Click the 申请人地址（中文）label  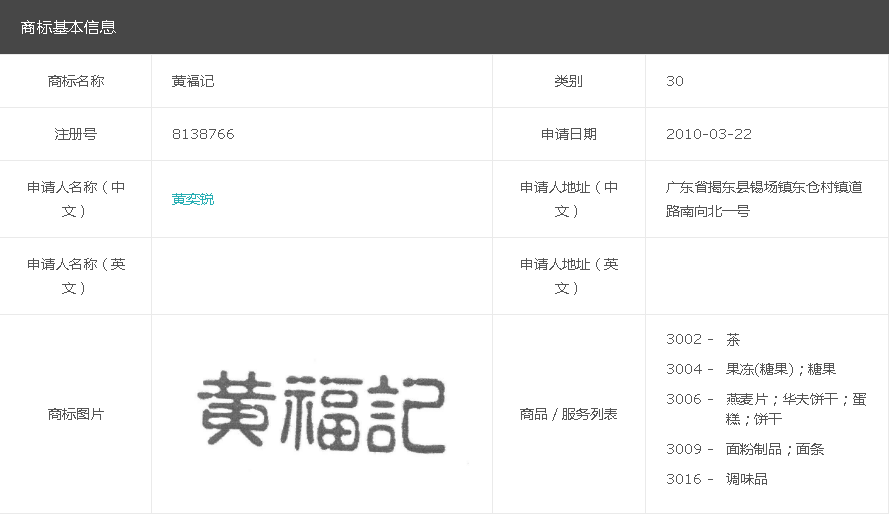[568, 199]
